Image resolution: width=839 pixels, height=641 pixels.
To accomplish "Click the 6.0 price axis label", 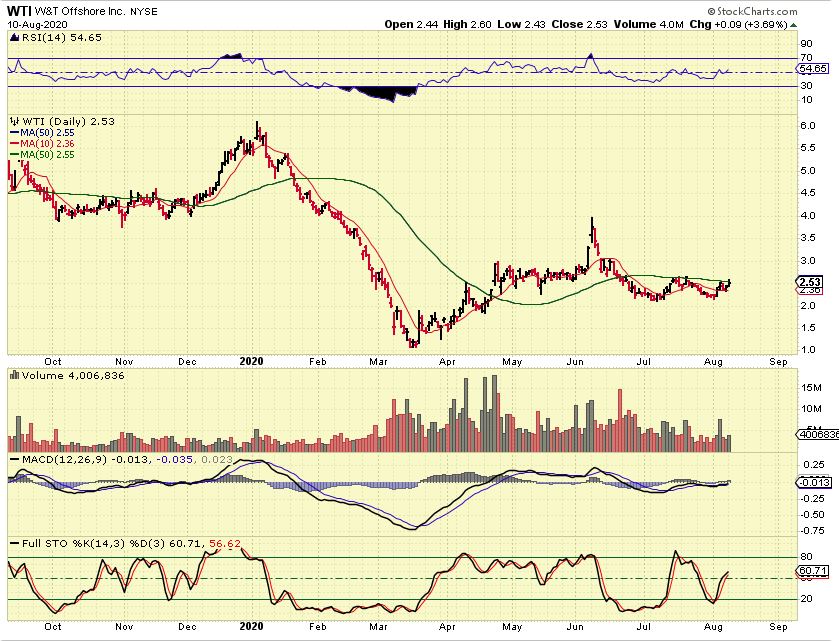I will (x=808, y=126).
